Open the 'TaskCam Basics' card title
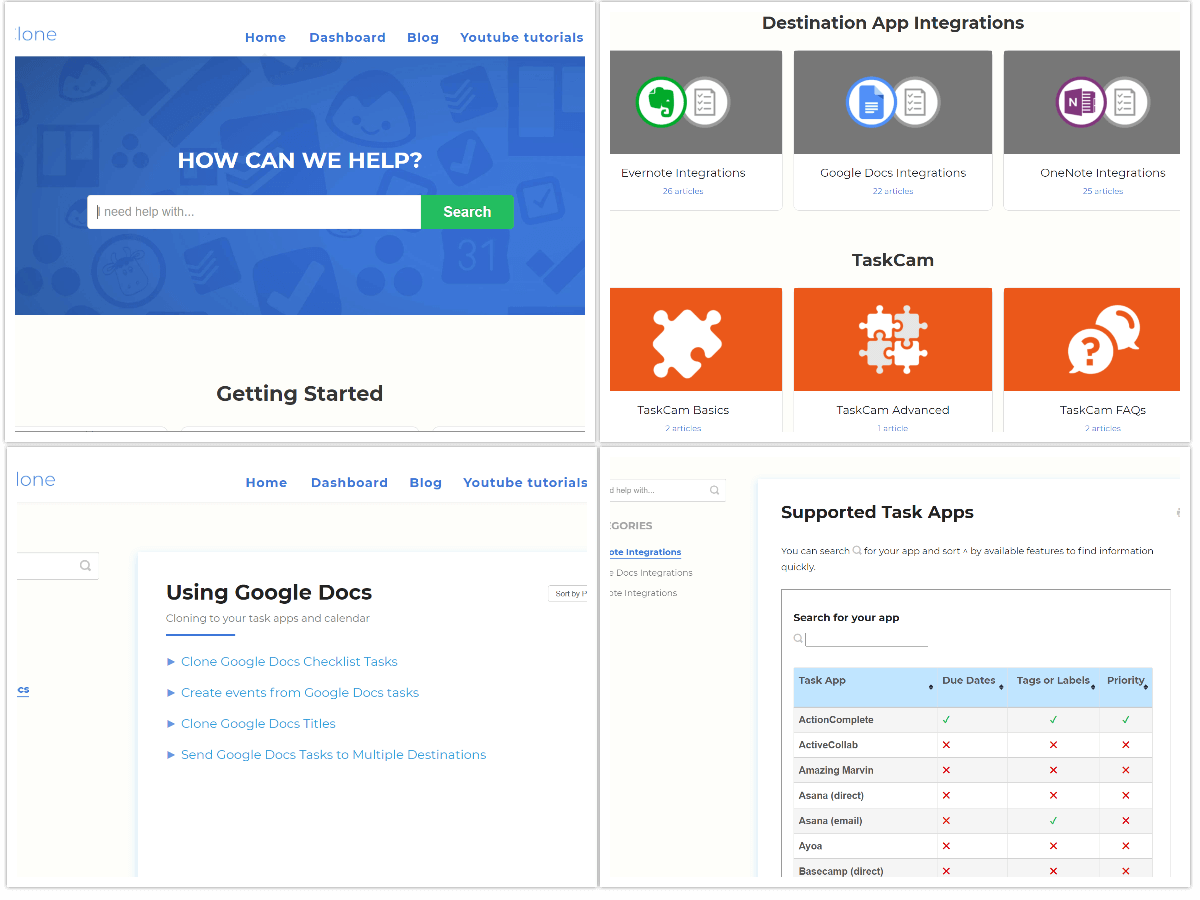 coord(683,410)
